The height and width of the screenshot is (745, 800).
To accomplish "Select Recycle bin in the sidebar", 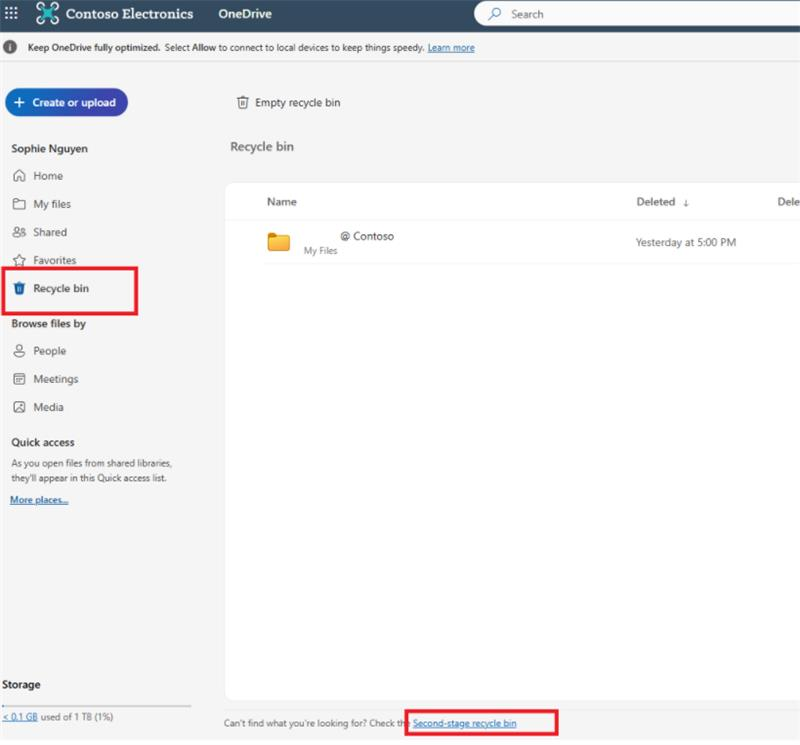I will coord(61,288).
